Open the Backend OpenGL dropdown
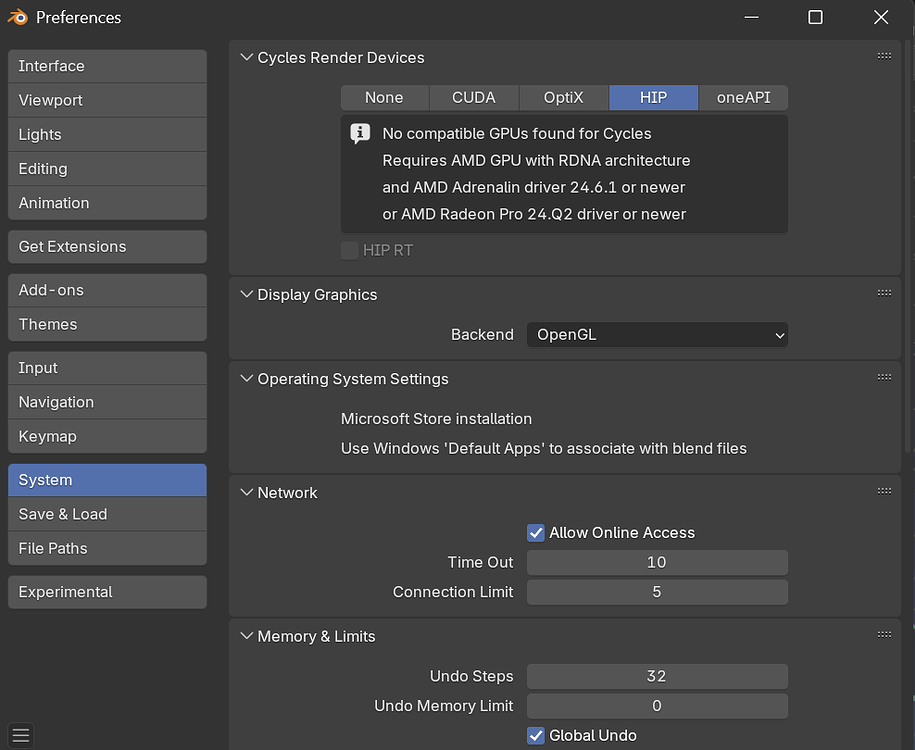This screenshot has width=915, height=750. 657,335
